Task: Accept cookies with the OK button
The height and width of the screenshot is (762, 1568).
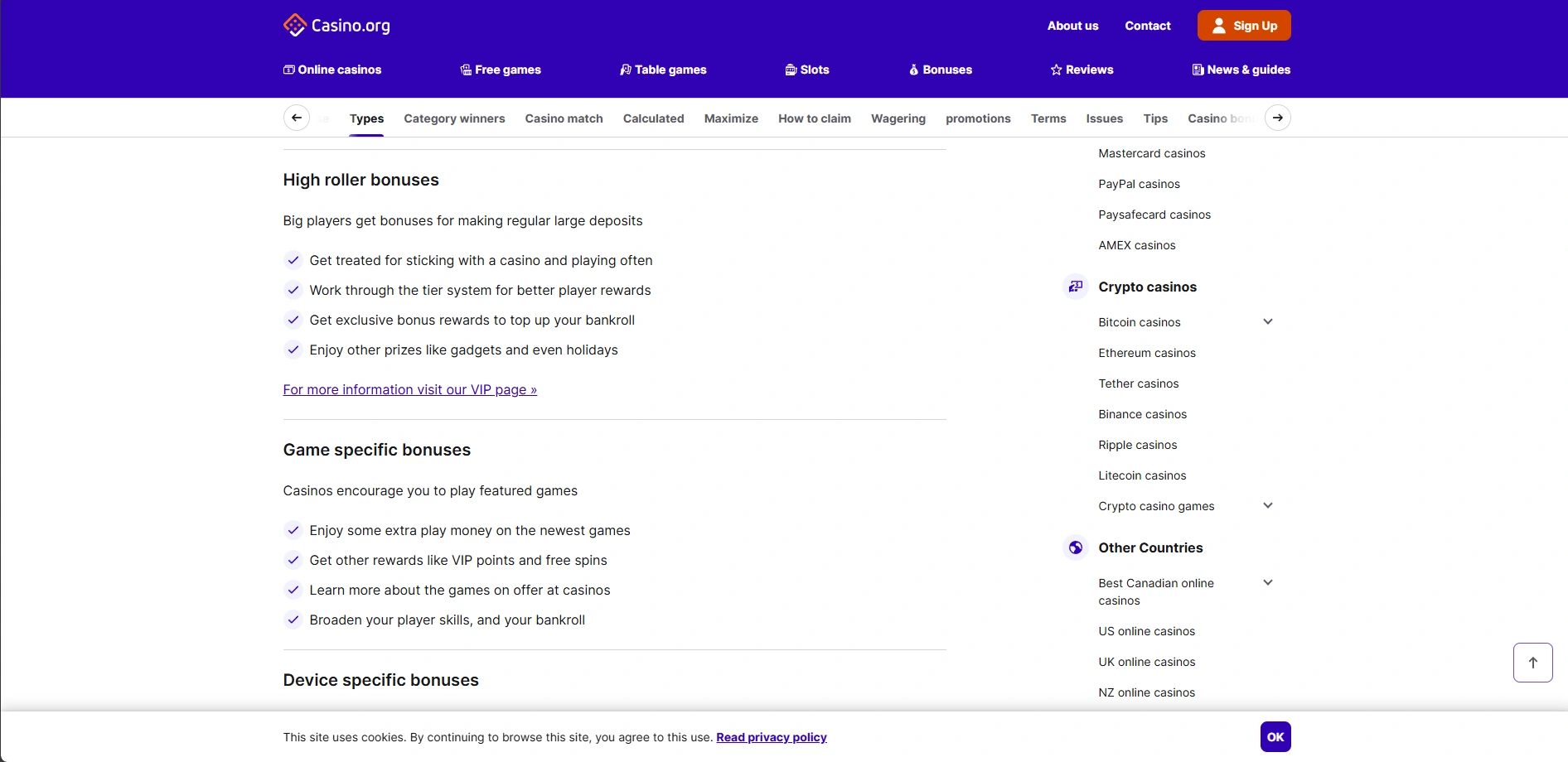Action: [1275, 736]
